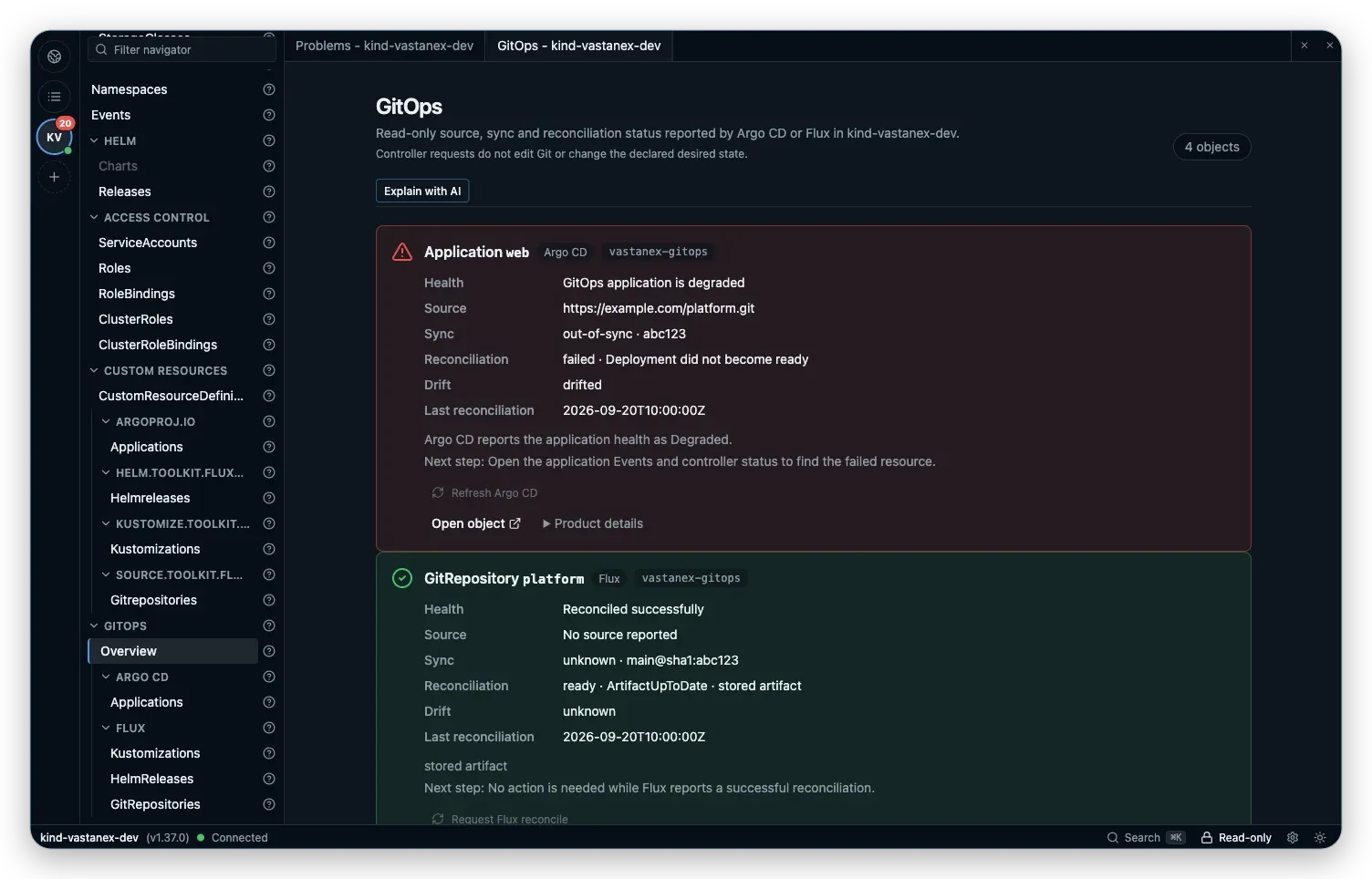
Task: Click Request Flux reconcile button
Action: tap(500, 819)
